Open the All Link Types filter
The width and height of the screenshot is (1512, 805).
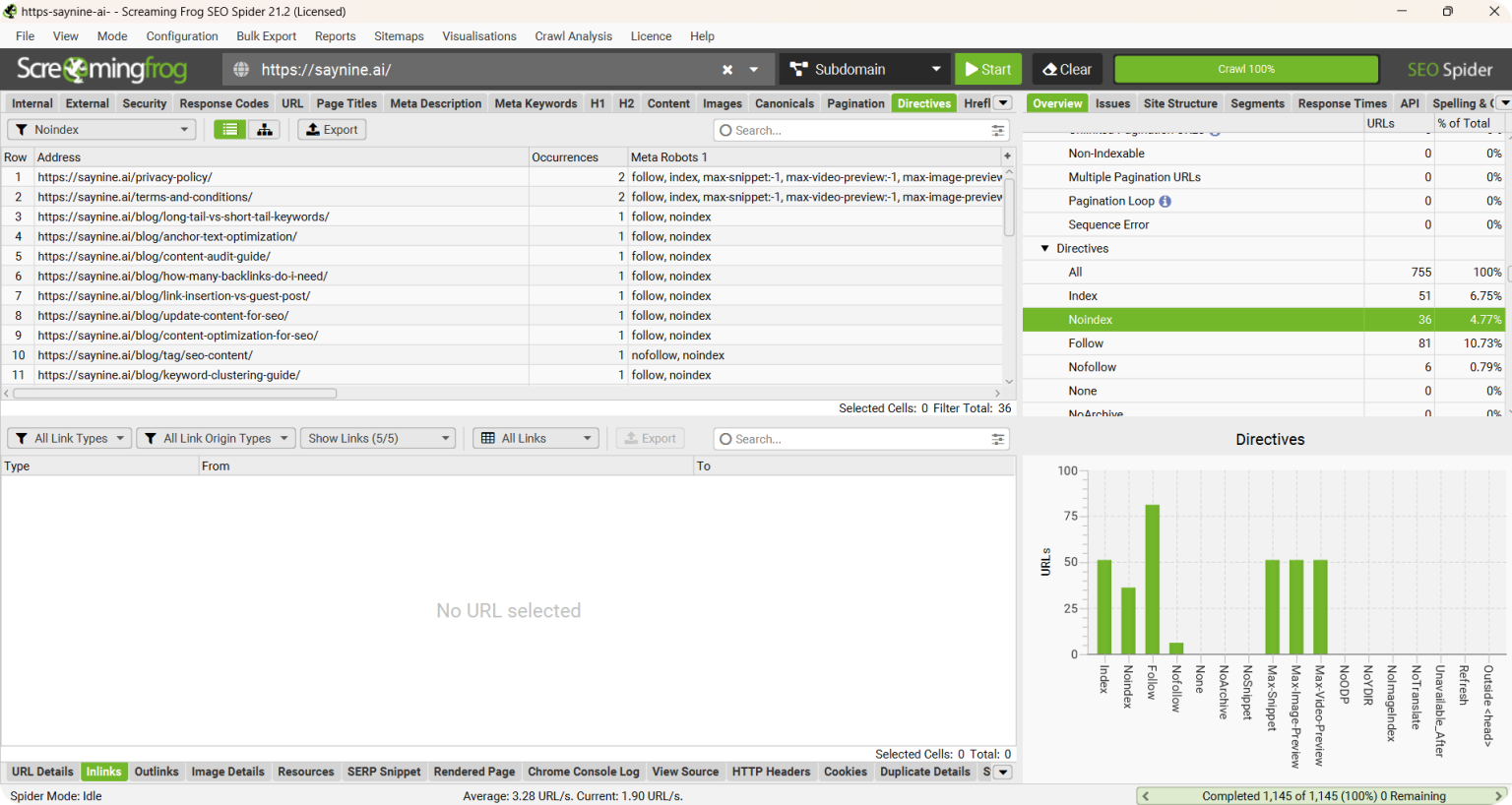point(69,439)
